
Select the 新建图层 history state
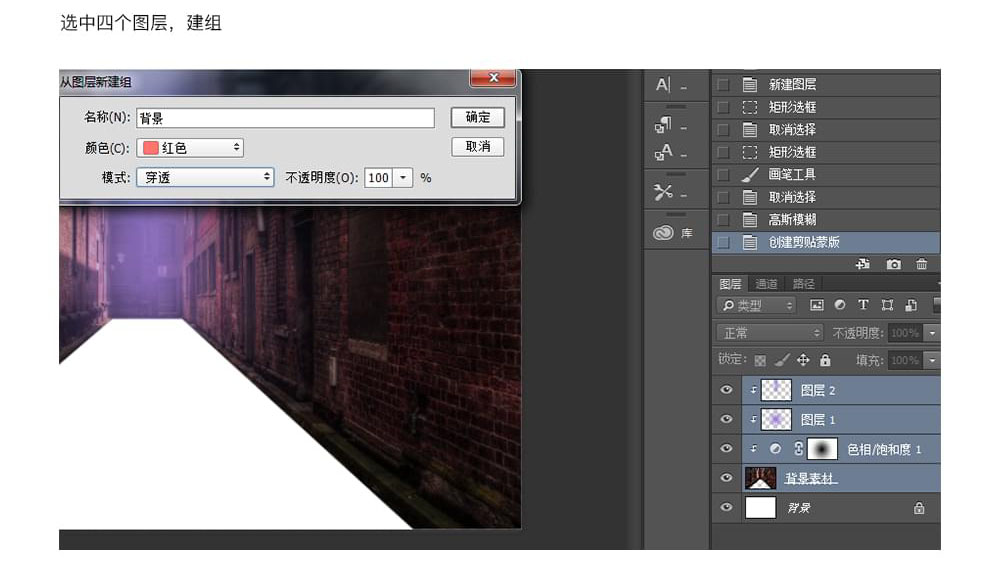coord(825,84)
